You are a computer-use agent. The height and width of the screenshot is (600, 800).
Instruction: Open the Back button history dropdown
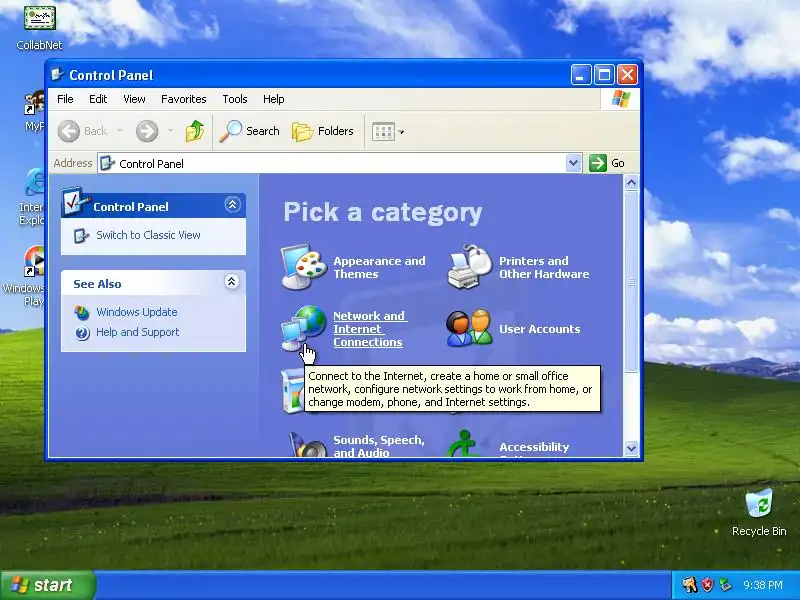click(120, 131)
